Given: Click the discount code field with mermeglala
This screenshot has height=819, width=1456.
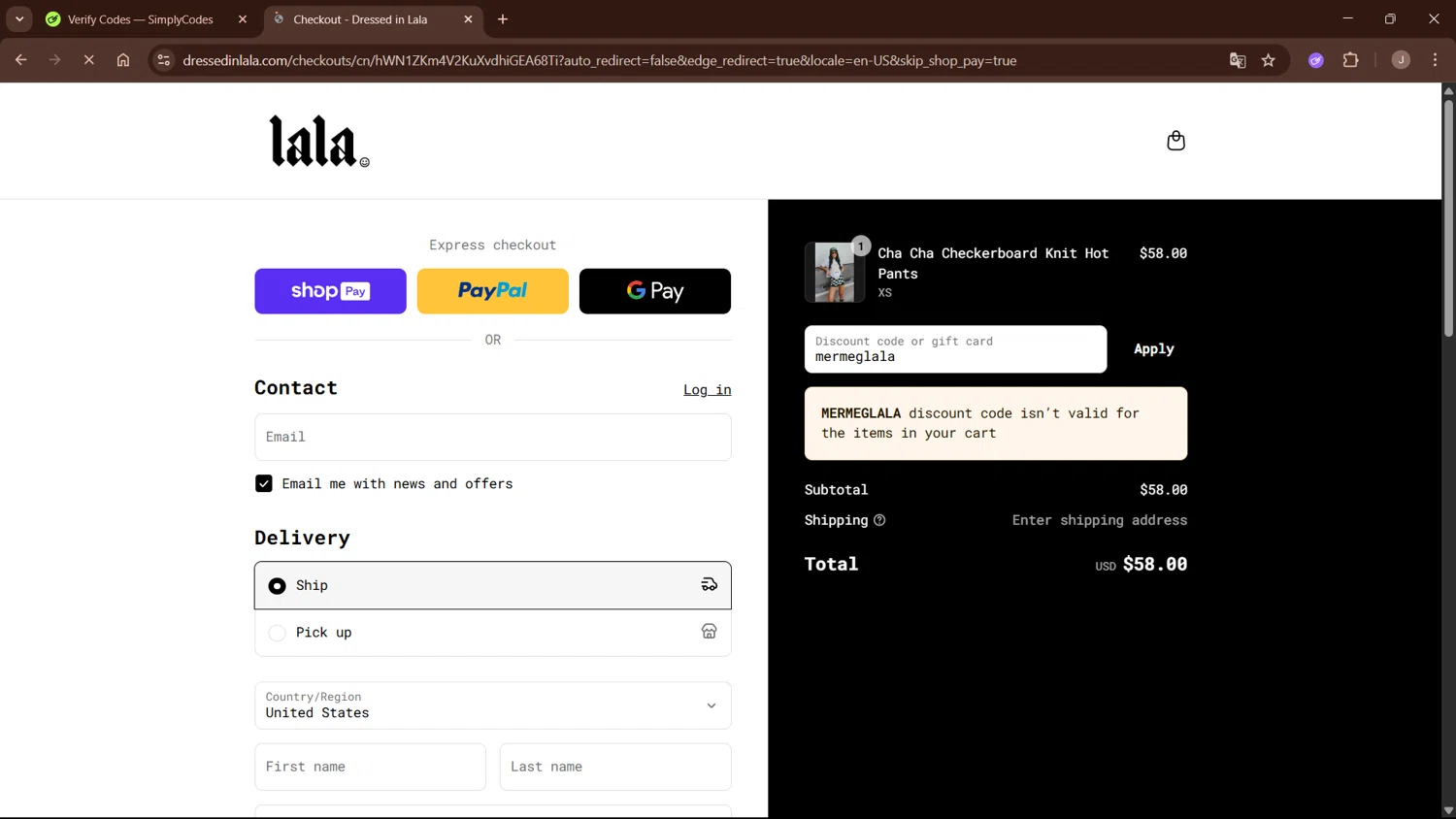Looking at the screenshot, I should pyautogui.click(x=955, y=349).
